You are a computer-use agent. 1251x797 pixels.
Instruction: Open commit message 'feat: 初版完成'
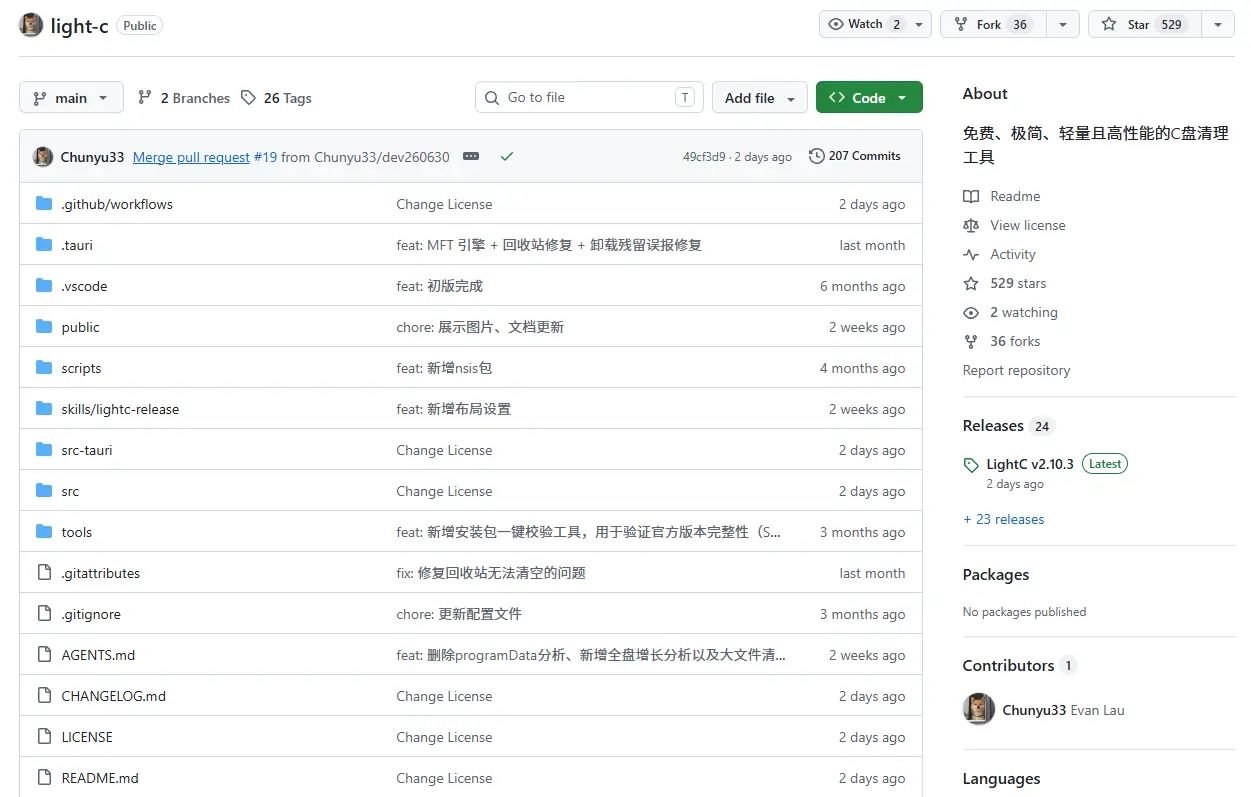[x=440, y=286]
